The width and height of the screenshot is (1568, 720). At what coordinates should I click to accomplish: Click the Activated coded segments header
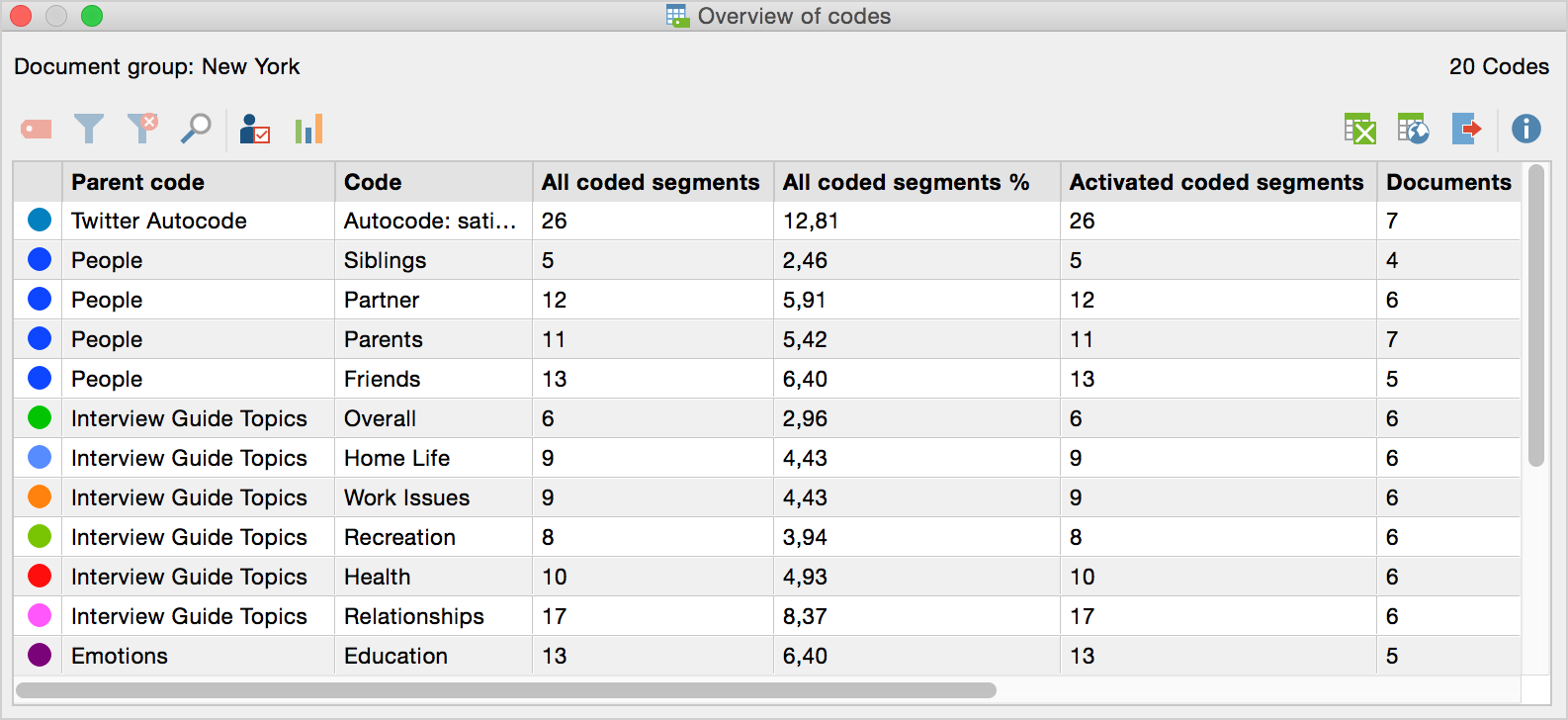(1216, 182)
